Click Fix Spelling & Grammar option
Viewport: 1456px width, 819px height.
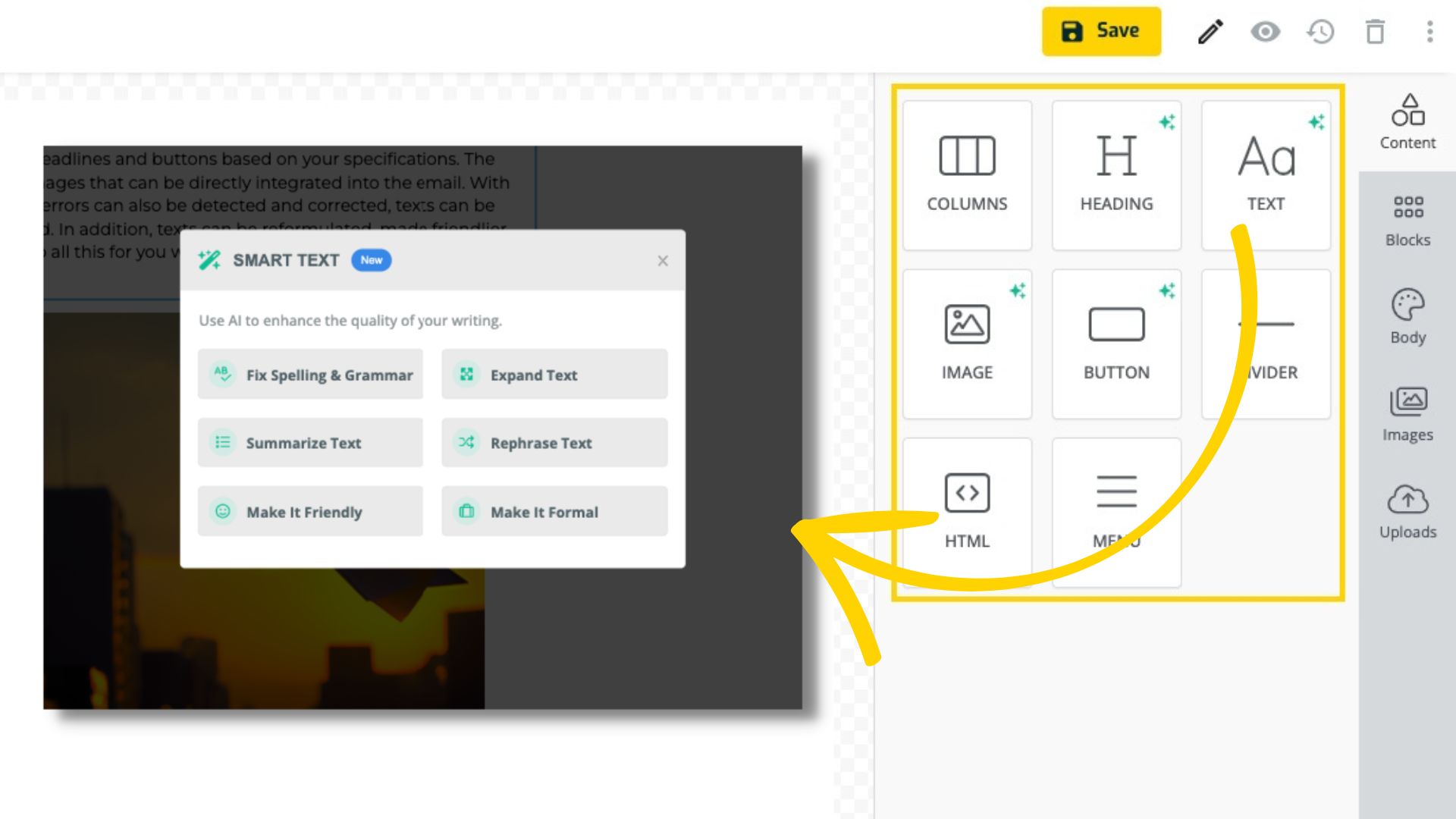[x=310, y=375]
